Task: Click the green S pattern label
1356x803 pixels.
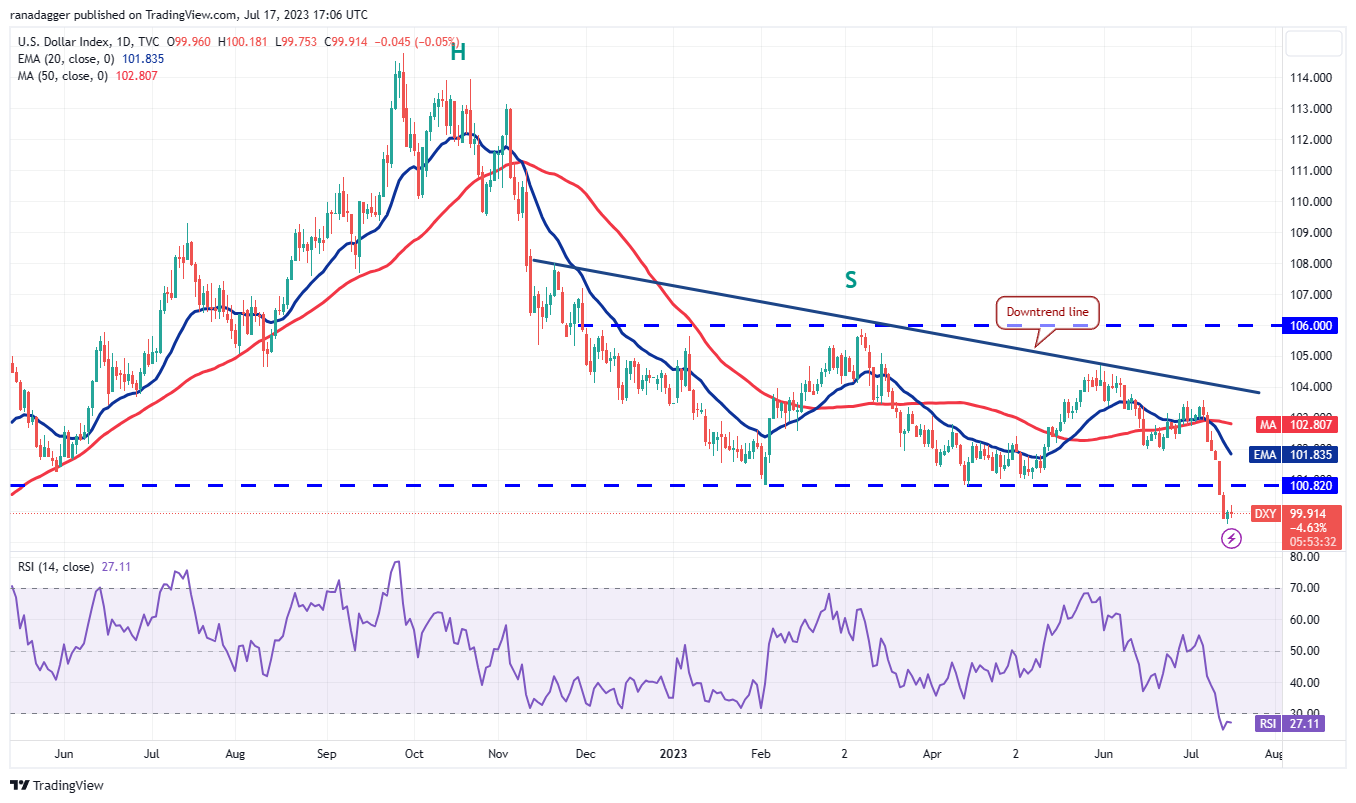Action: pyautogui.click(x=850, y=280)
